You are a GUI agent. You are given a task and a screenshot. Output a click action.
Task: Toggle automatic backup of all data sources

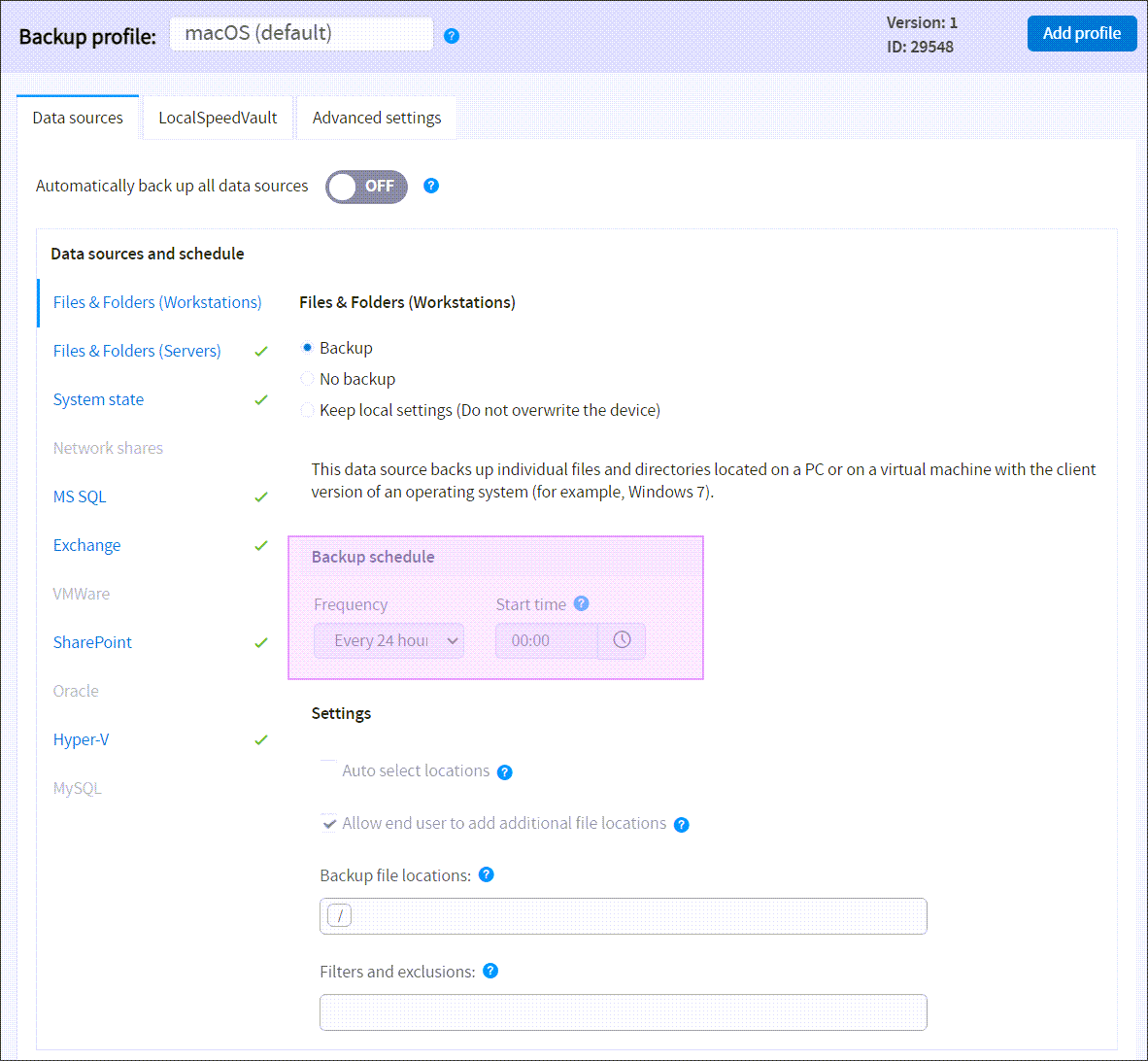pyautogui.click(x=366, y=187)
